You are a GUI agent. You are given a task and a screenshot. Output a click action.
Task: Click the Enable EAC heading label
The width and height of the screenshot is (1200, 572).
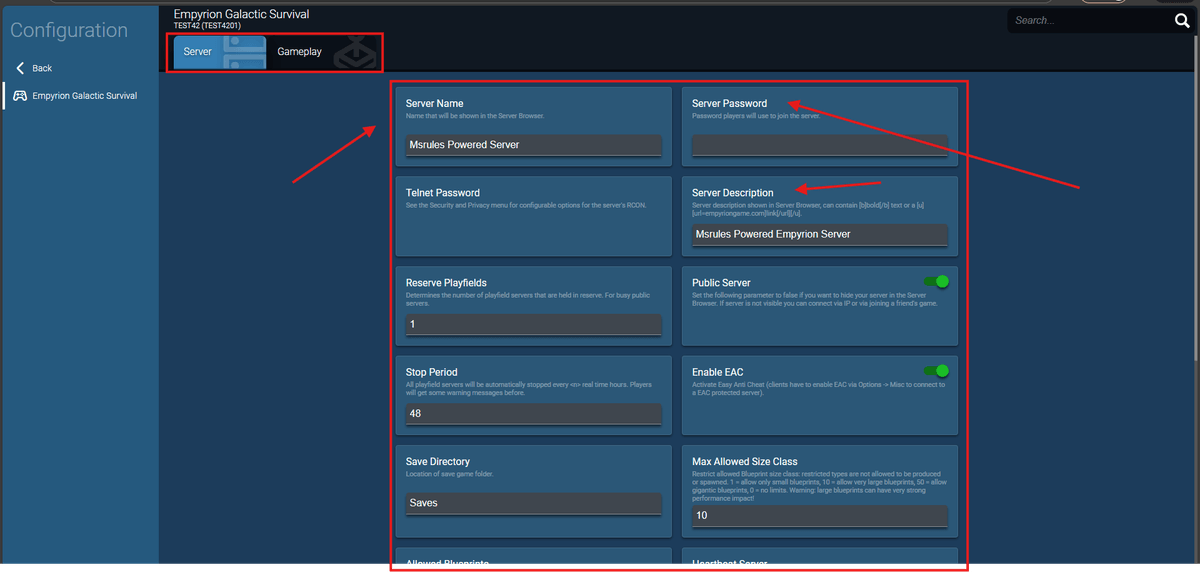[717, 372]
